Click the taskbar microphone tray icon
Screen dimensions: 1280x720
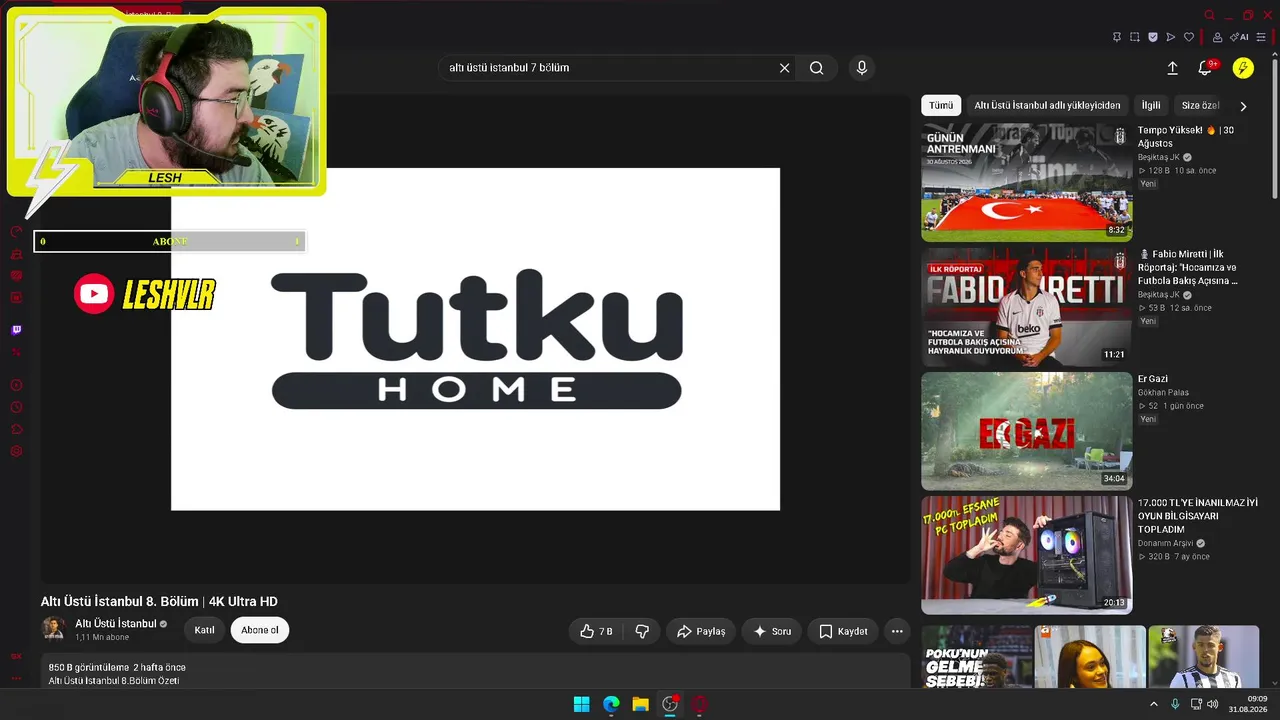[1175, 704]
